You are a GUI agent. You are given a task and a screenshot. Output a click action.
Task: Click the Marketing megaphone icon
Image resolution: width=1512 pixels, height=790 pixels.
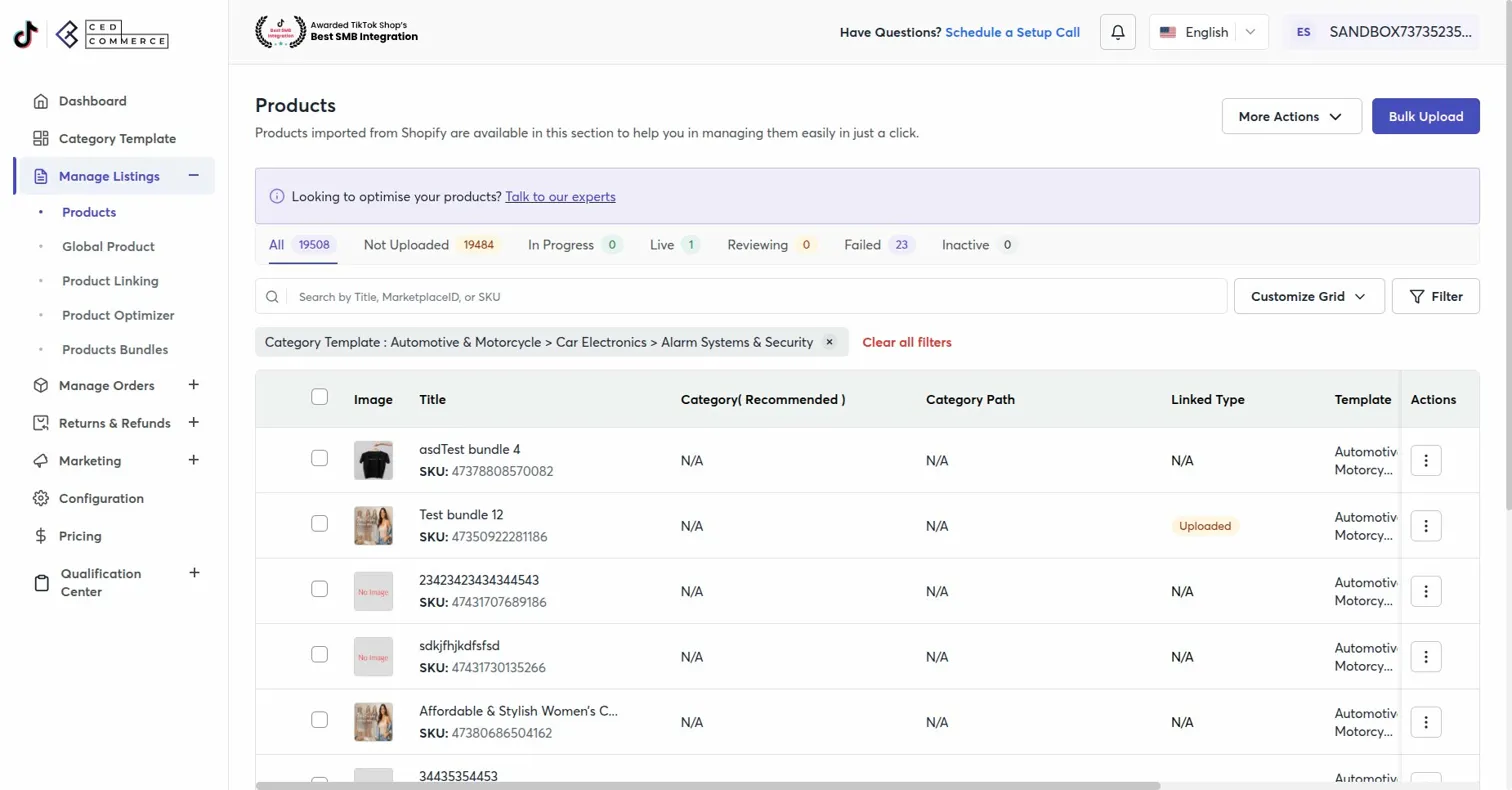41,461
